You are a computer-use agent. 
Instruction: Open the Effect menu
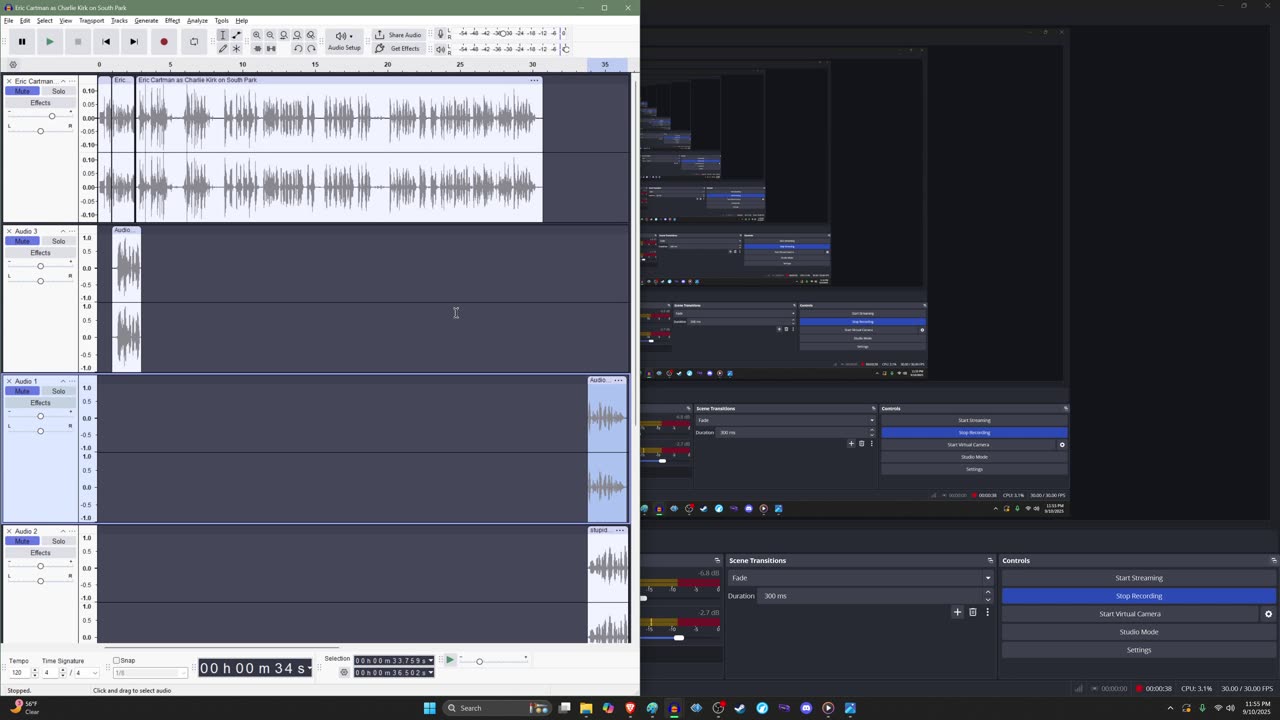coord(172,21)
